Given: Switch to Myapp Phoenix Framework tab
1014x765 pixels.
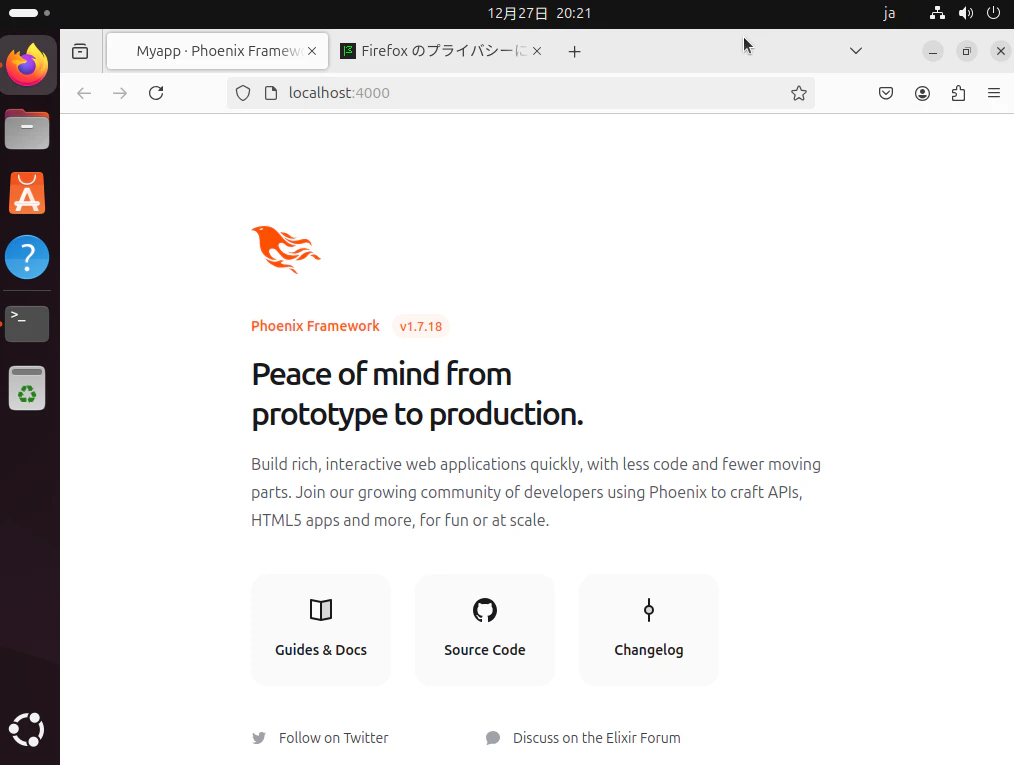Looking at the screenshot, I should coord(217,51).
